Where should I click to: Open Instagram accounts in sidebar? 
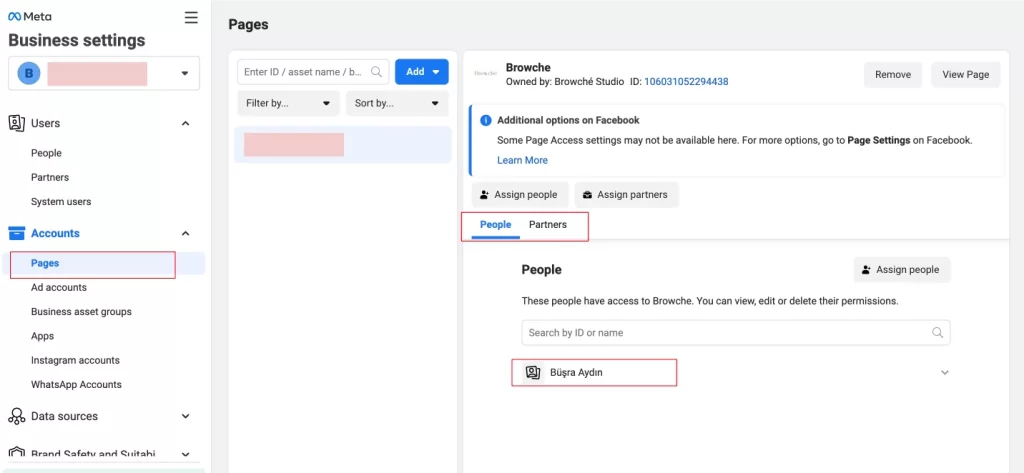75,360
